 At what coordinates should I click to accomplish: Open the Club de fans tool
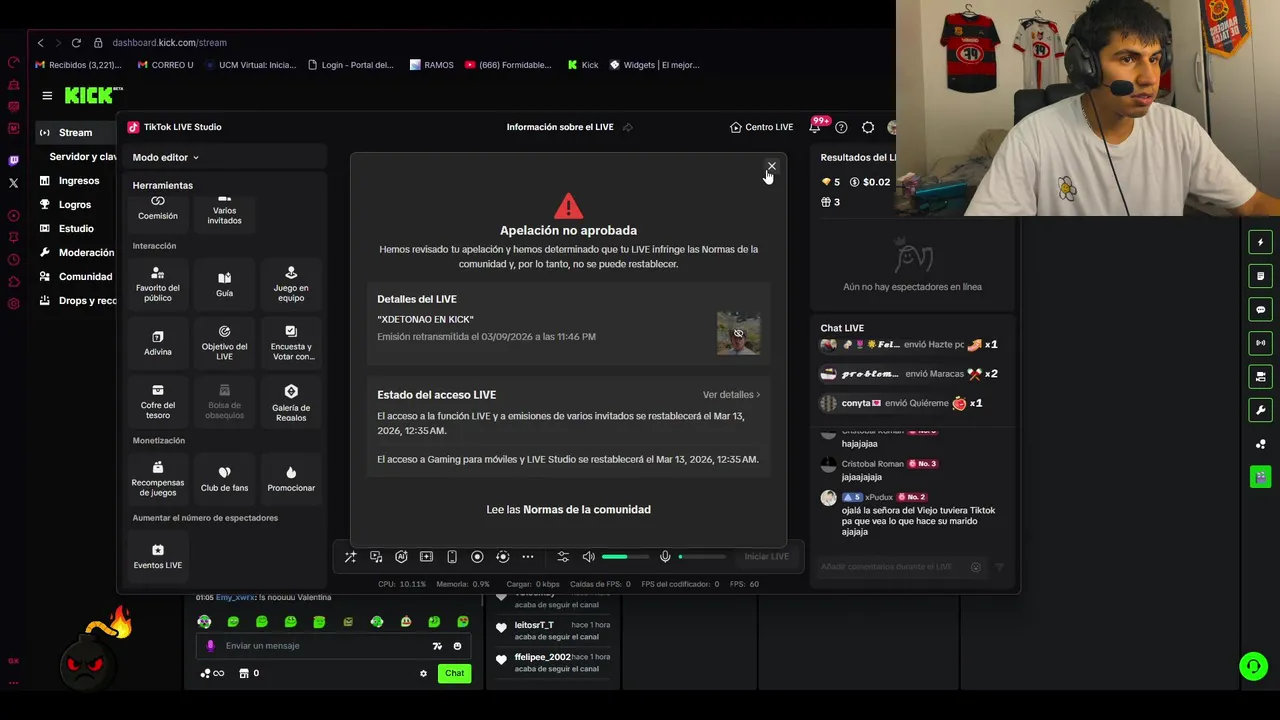(224, 478)
